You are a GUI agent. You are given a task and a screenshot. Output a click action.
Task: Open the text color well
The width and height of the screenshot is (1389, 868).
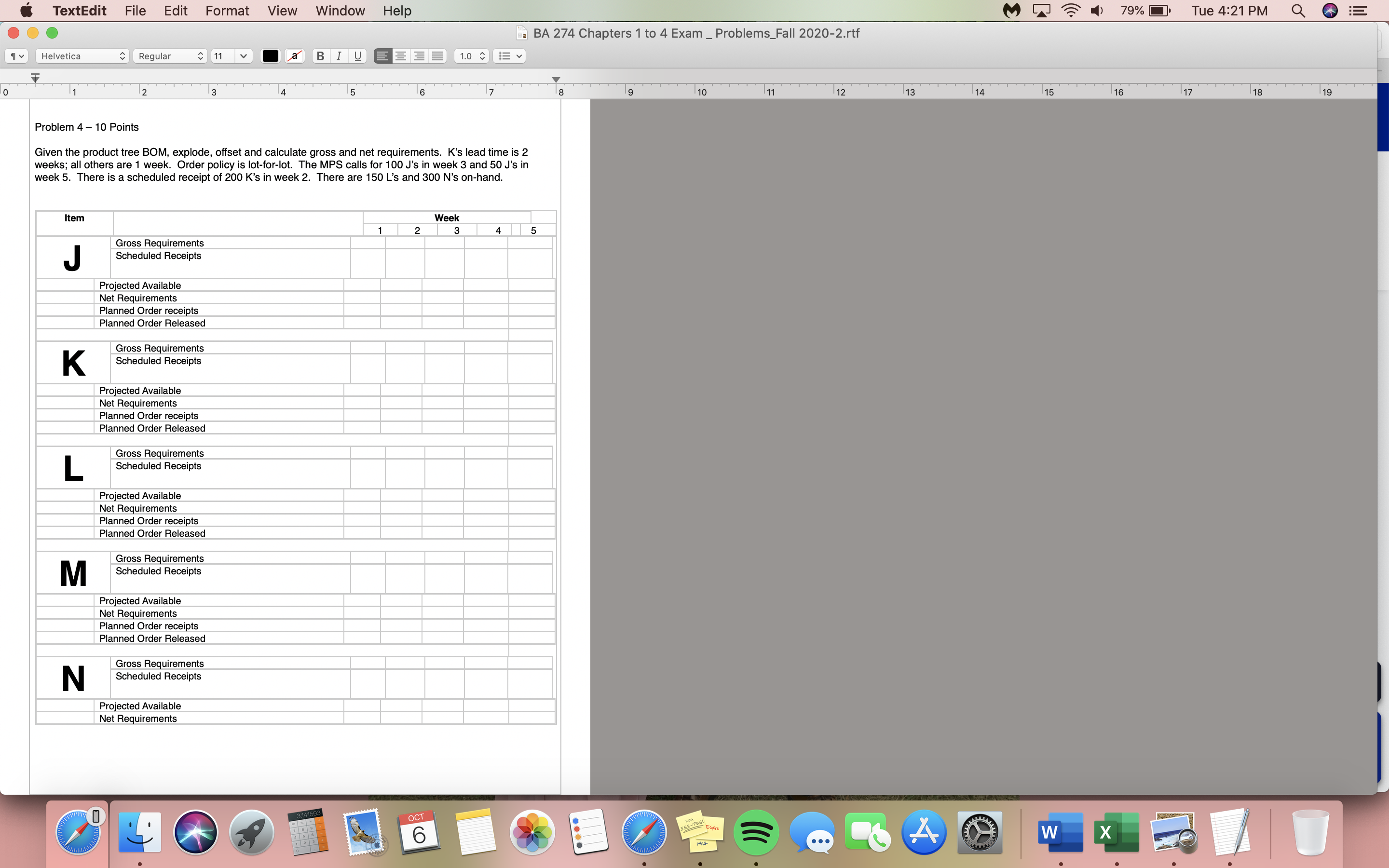click(270, 55)
